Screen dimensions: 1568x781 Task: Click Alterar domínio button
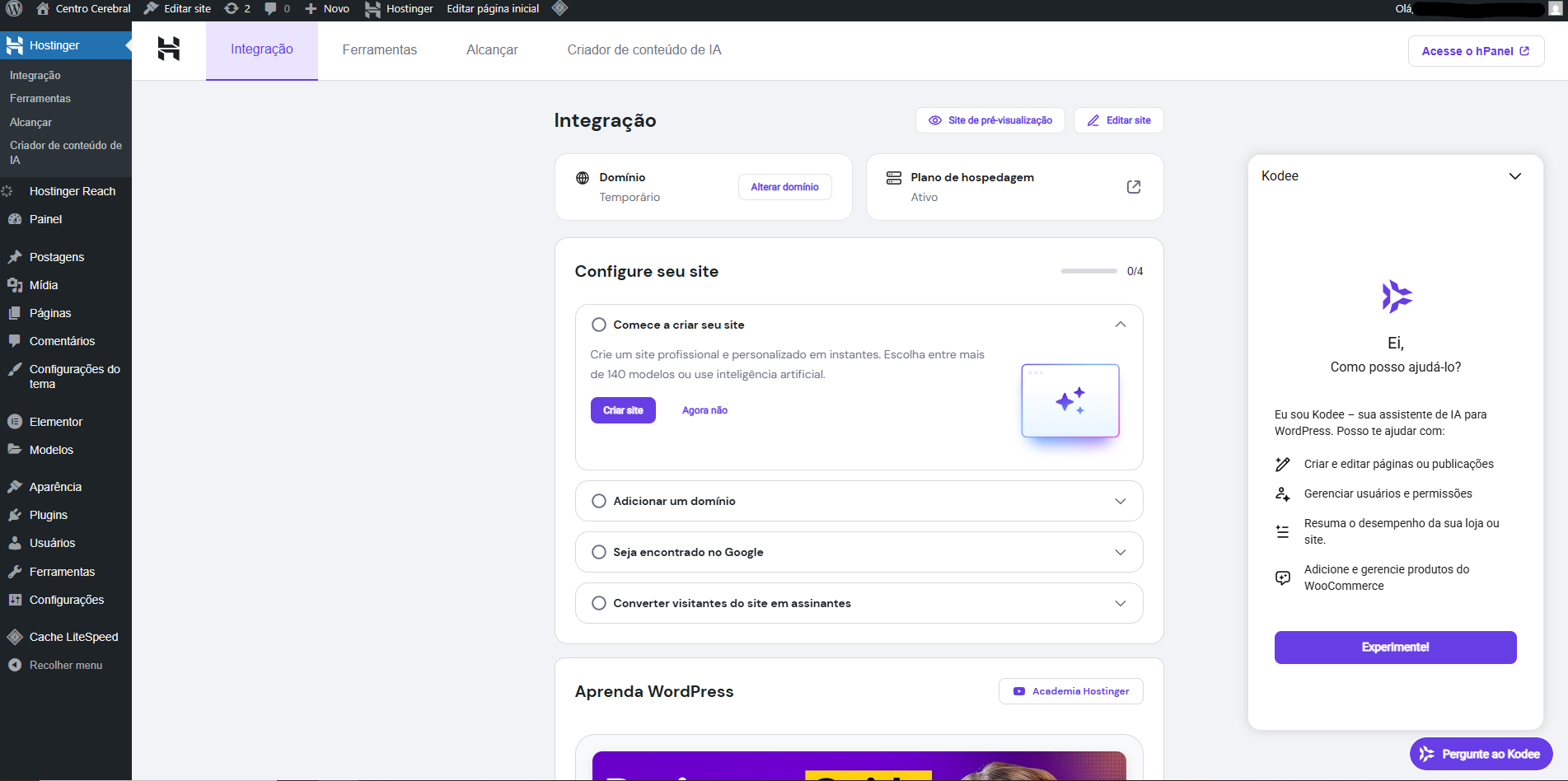[x=784, y=187]
